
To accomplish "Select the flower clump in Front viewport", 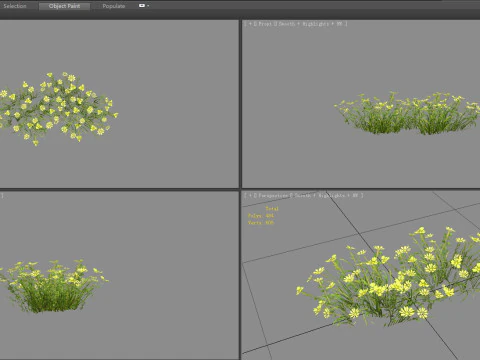I will [408, 113].
